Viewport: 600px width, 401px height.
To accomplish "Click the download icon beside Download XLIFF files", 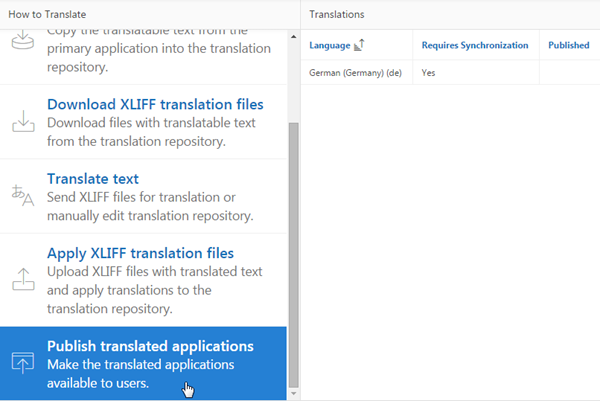I will coord(23,122).
